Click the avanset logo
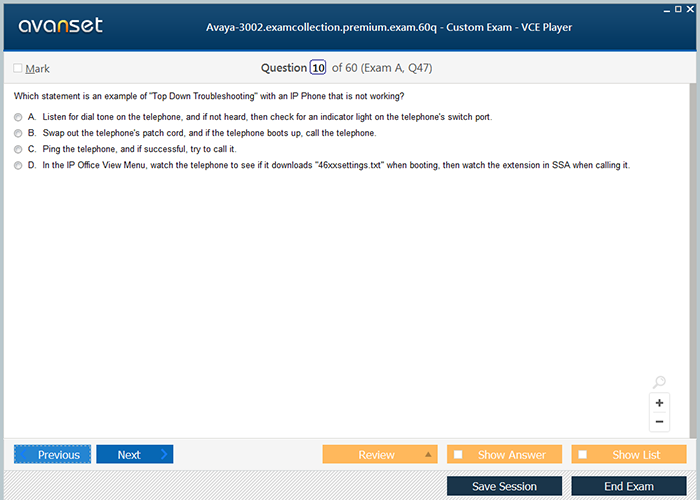 60,26
